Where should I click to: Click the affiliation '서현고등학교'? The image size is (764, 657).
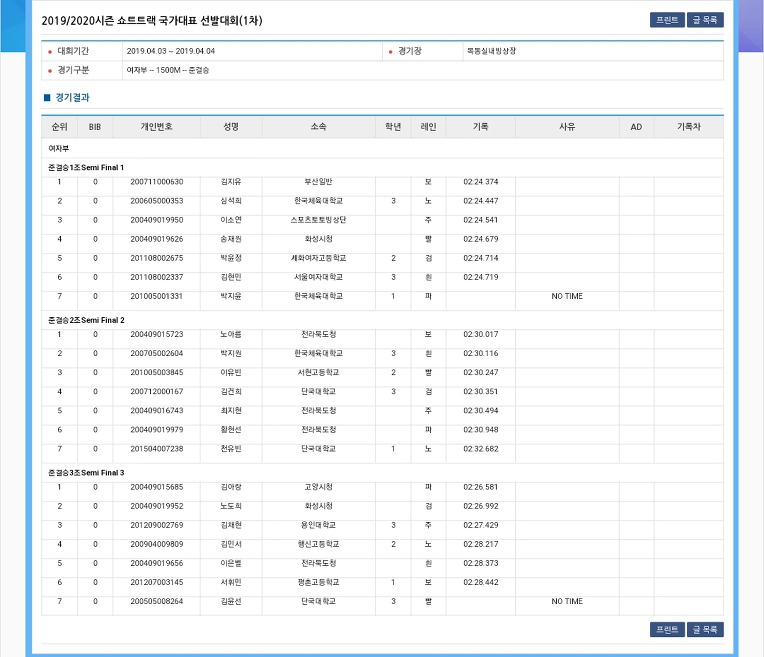point(318,372)
